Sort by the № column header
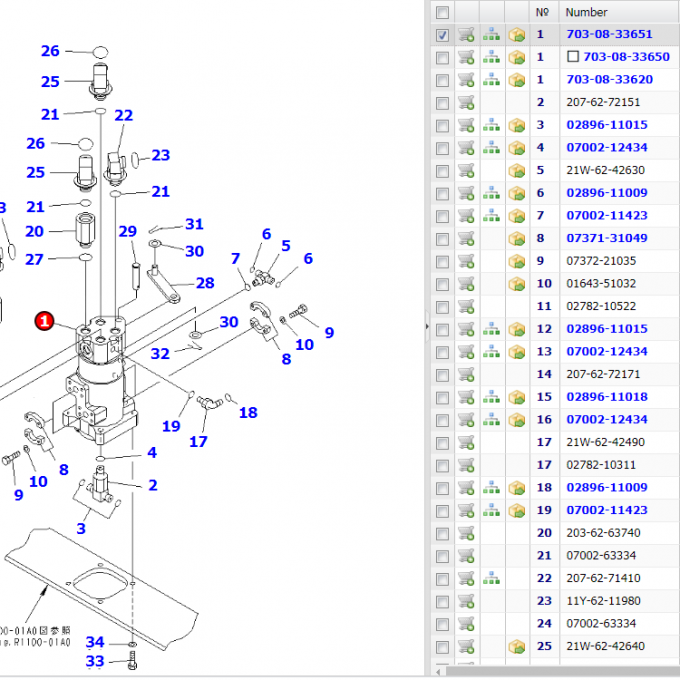Screen dimensions: 680x680 pyautogui.click(x=543, y=12)
